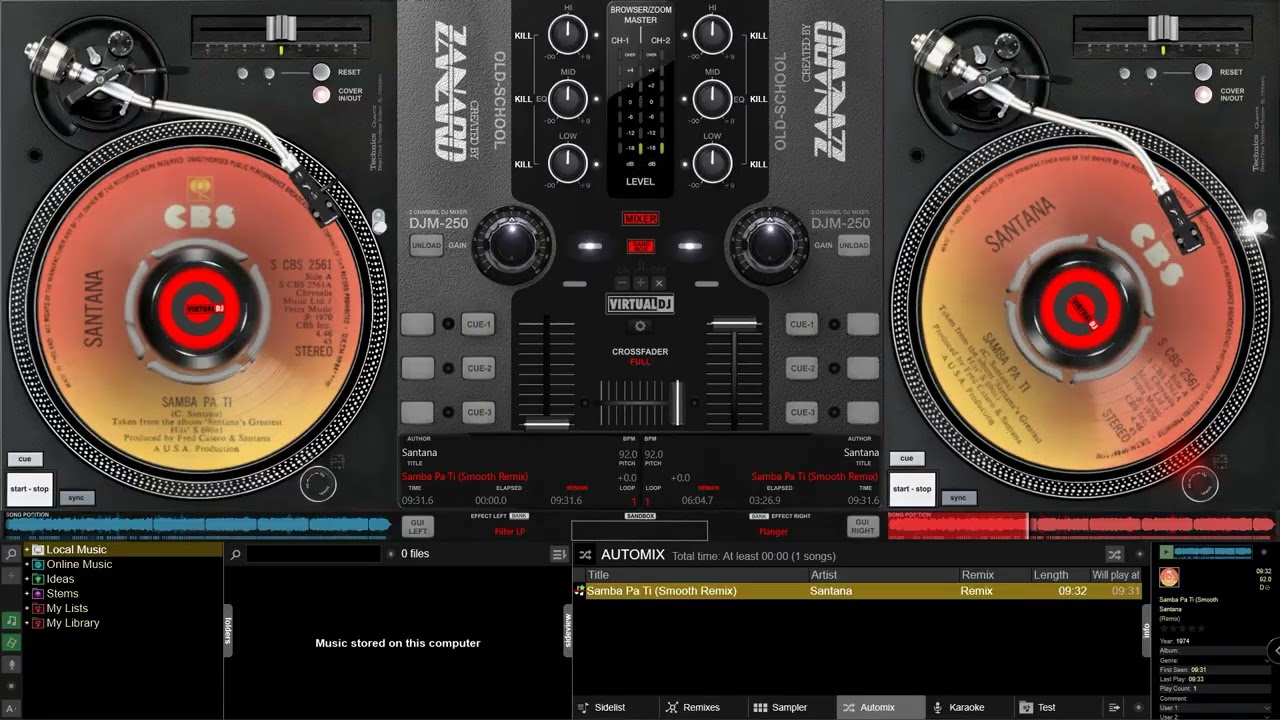Click the red right deck song position waveform
The image size is (1280, 720).
pyautogui.click(x=1079, y=524)
